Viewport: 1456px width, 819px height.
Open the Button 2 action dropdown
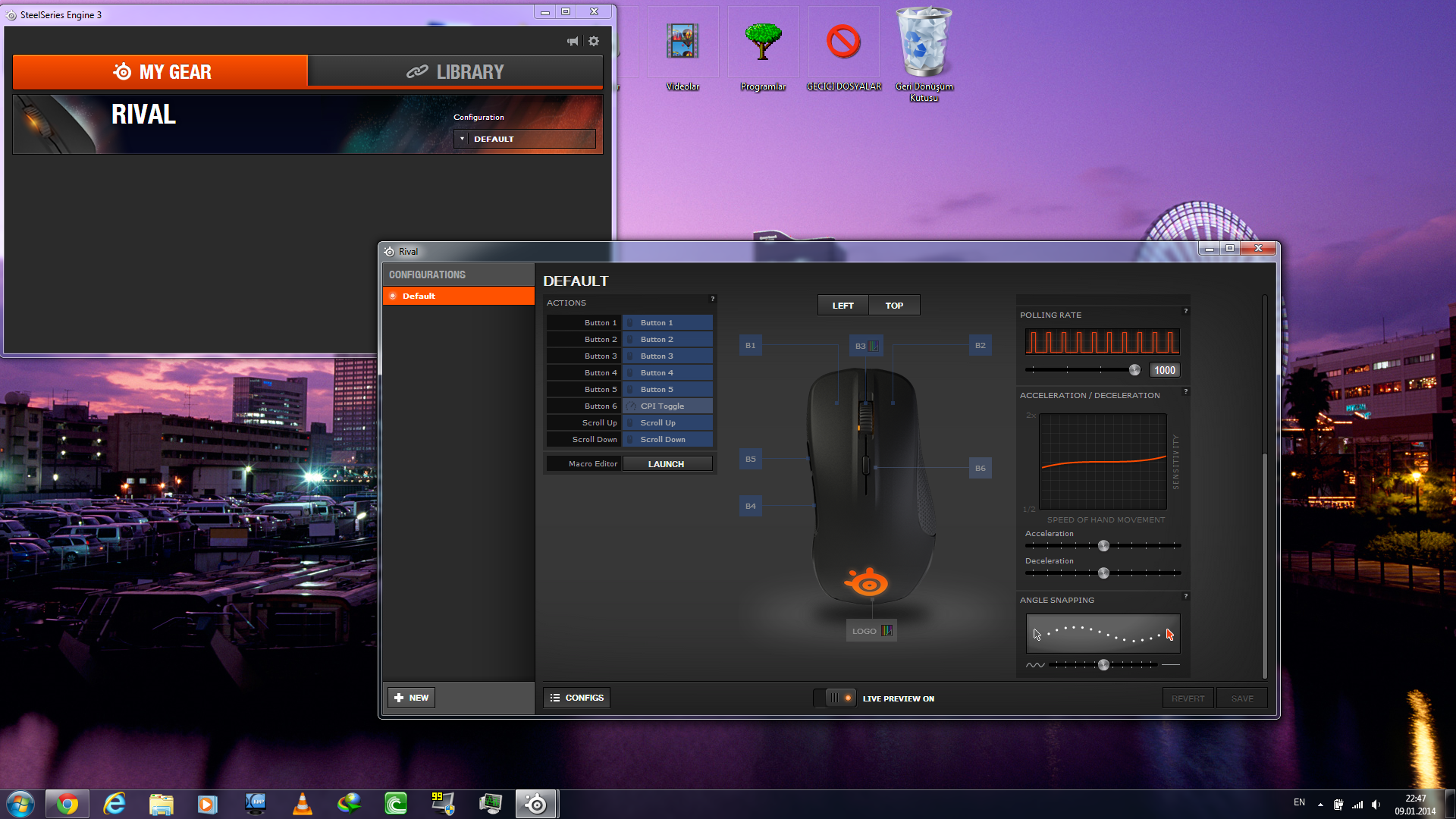(x=667, y=340)
